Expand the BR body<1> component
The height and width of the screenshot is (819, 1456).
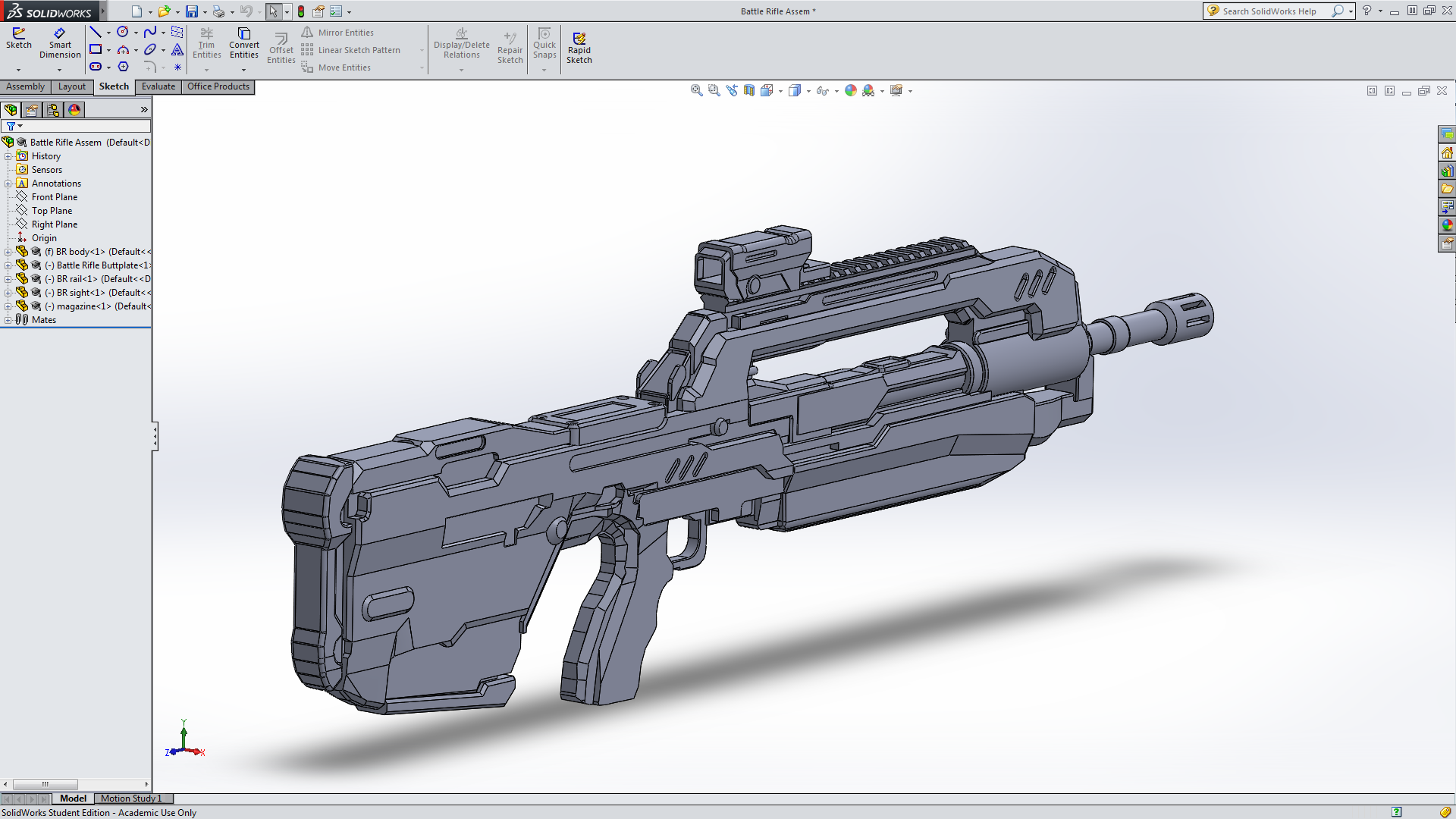point(8,252)
